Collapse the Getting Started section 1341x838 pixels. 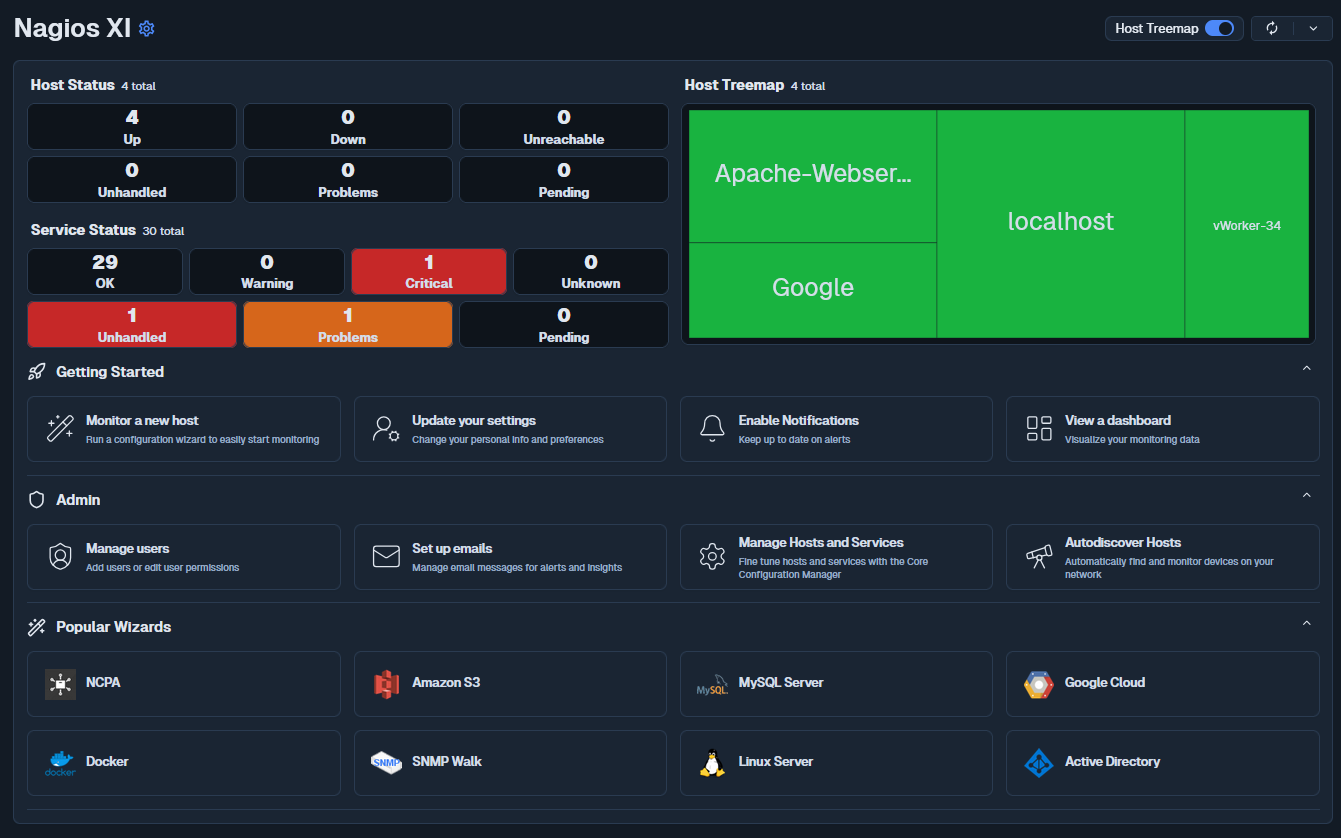pyautogui.click(x=1306, y=368)
